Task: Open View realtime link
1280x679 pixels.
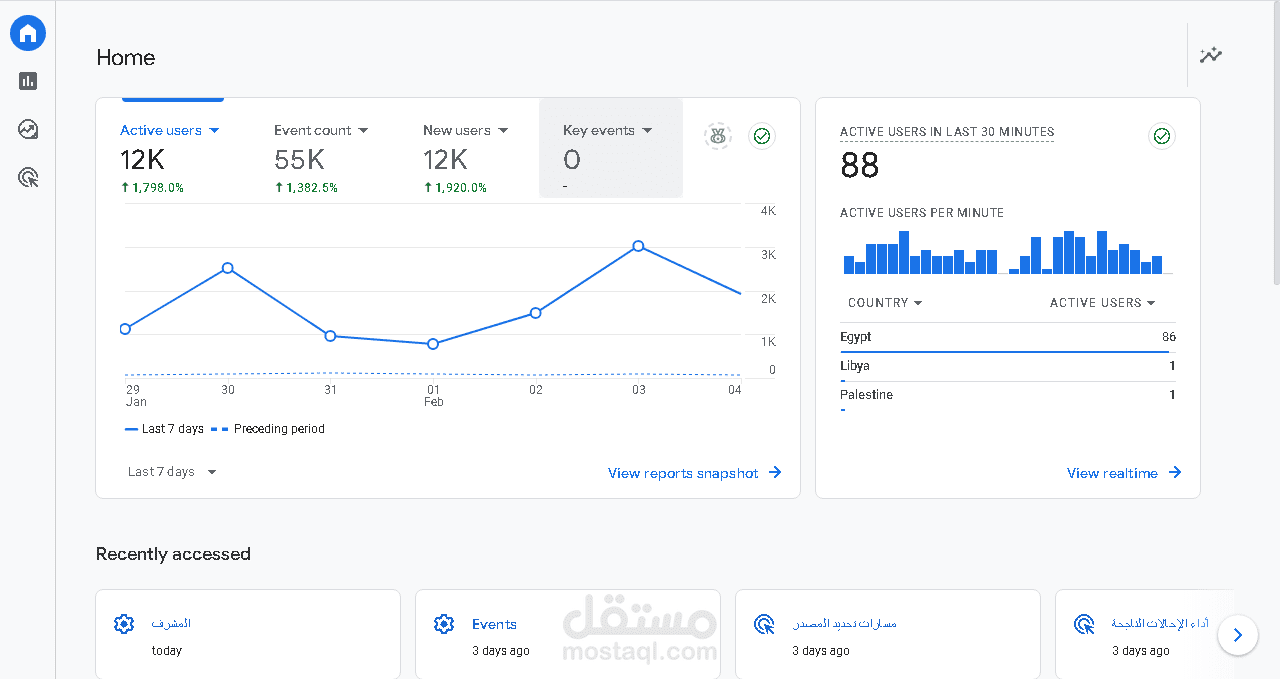Action: pos(1124,473)
